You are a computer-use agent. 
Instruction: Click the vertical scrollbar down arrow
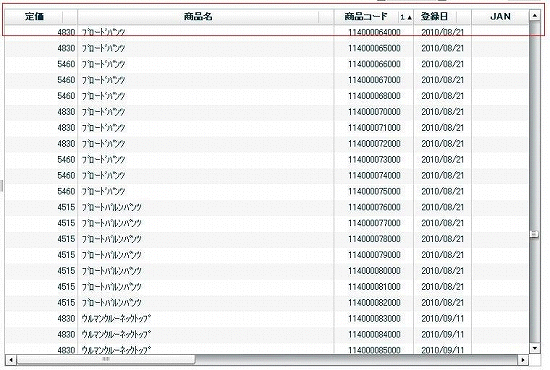535,348
